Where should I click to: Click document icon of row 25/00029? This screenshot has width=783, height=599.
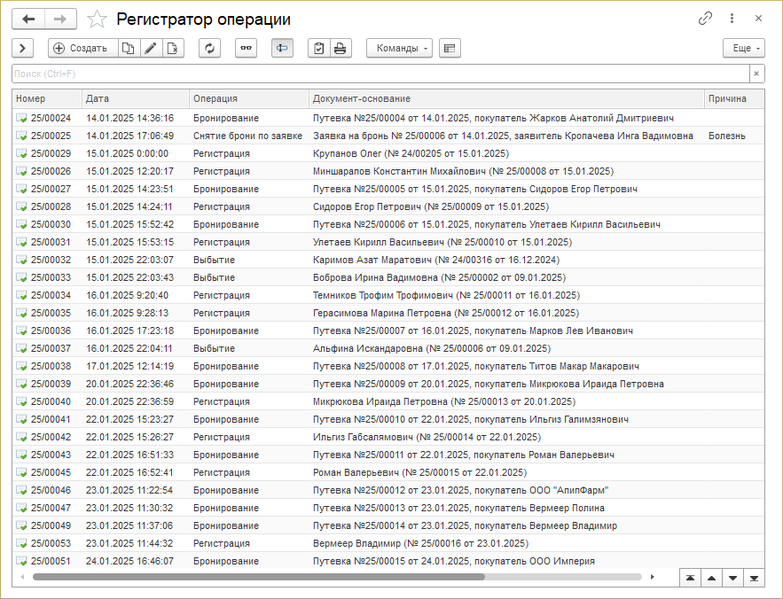click(x=21, y=154)
